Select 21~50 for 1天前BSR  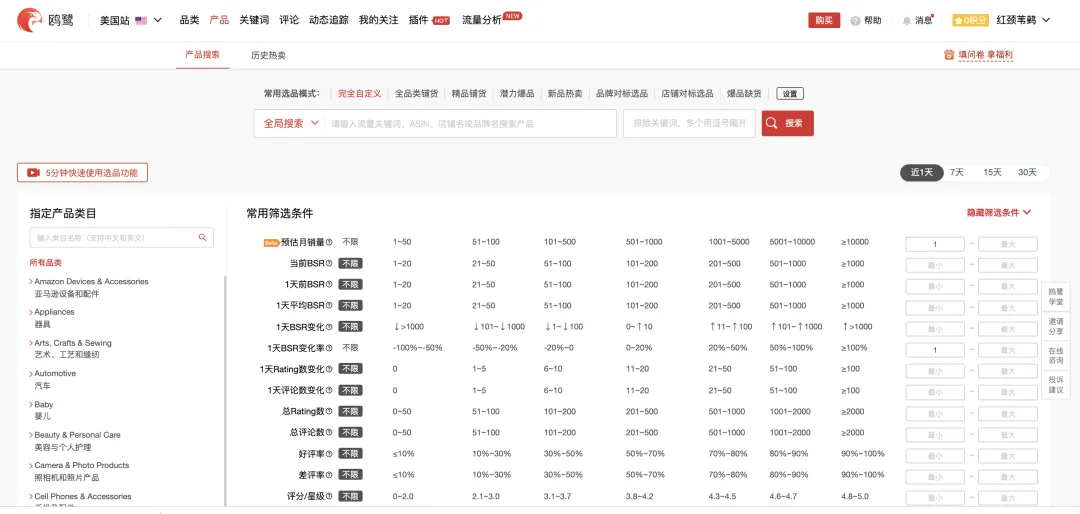tap(484, 285)
